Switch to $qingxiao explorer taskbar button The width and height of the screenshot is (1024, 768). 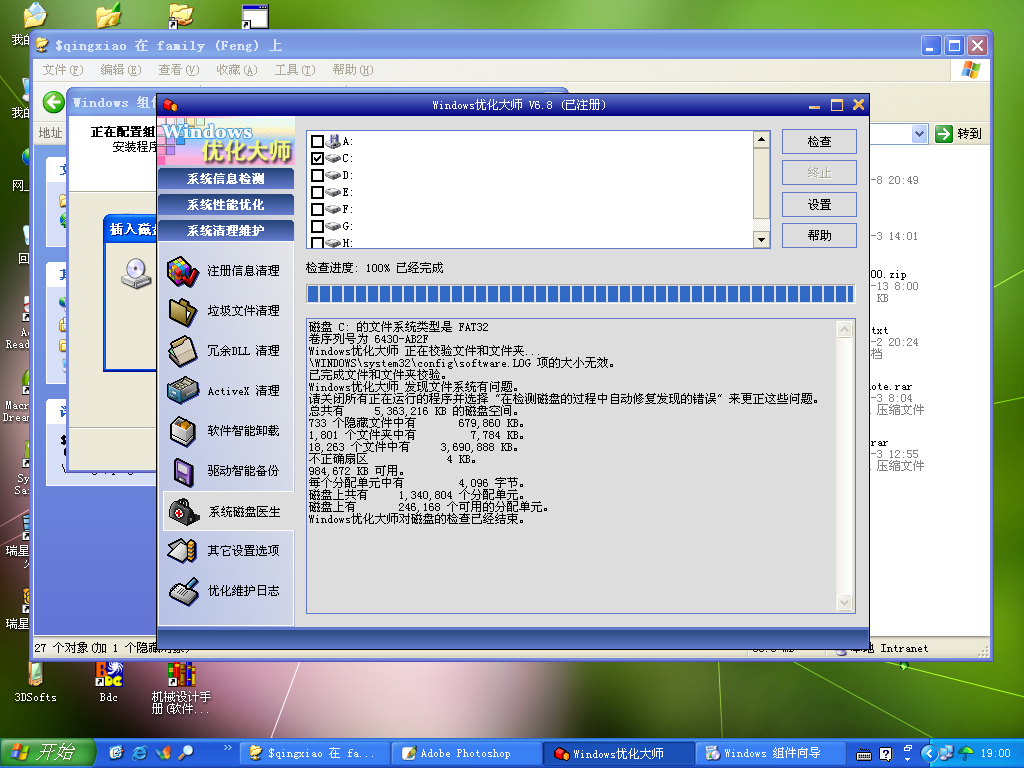click(x=315, y=754)
